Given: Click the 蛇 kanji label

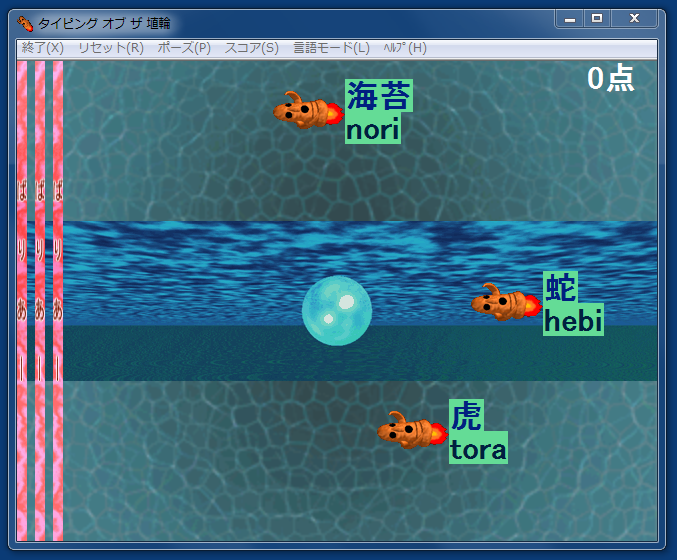Looking at the screenshot, I should pos(560,288).
